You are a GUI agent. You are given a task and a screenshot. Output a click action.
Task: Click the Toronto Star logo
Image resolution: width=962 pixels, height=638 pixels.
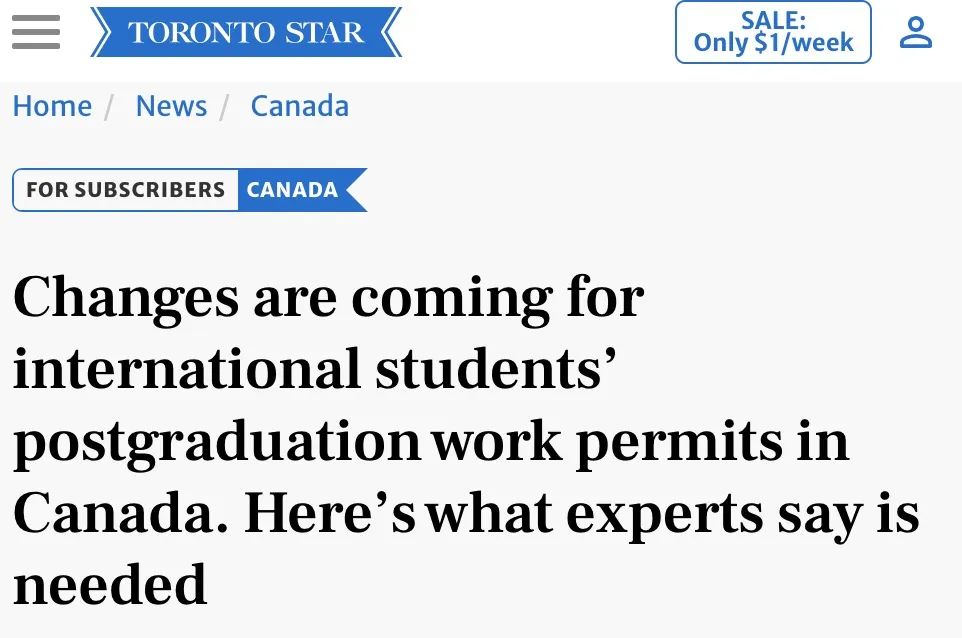245,32
